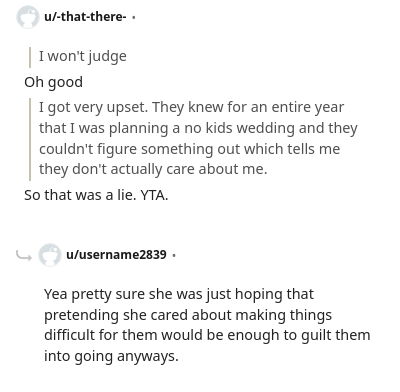This screenshot has height=392, width=400.
Task: Click the vertical quote bar beside "I won't judge"
Action: tap(30, 57)
